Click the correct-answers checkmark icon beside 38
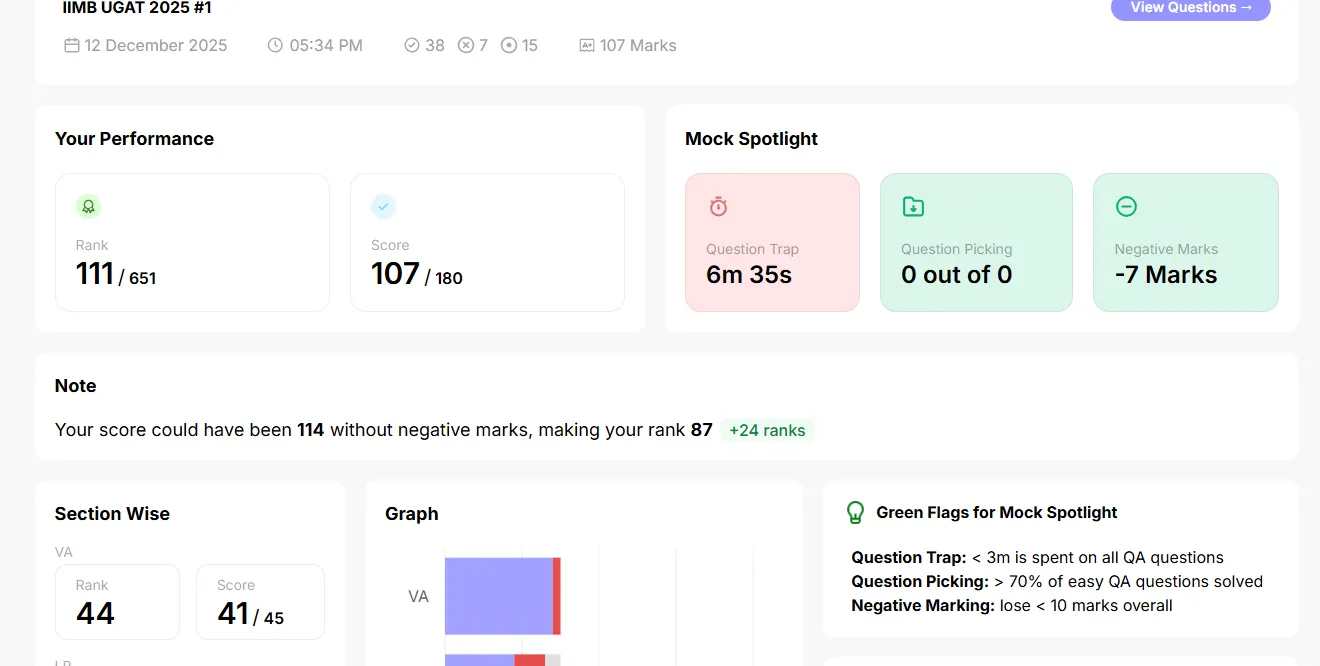This screenshot has width=1320, height=666. coord(411,45)
